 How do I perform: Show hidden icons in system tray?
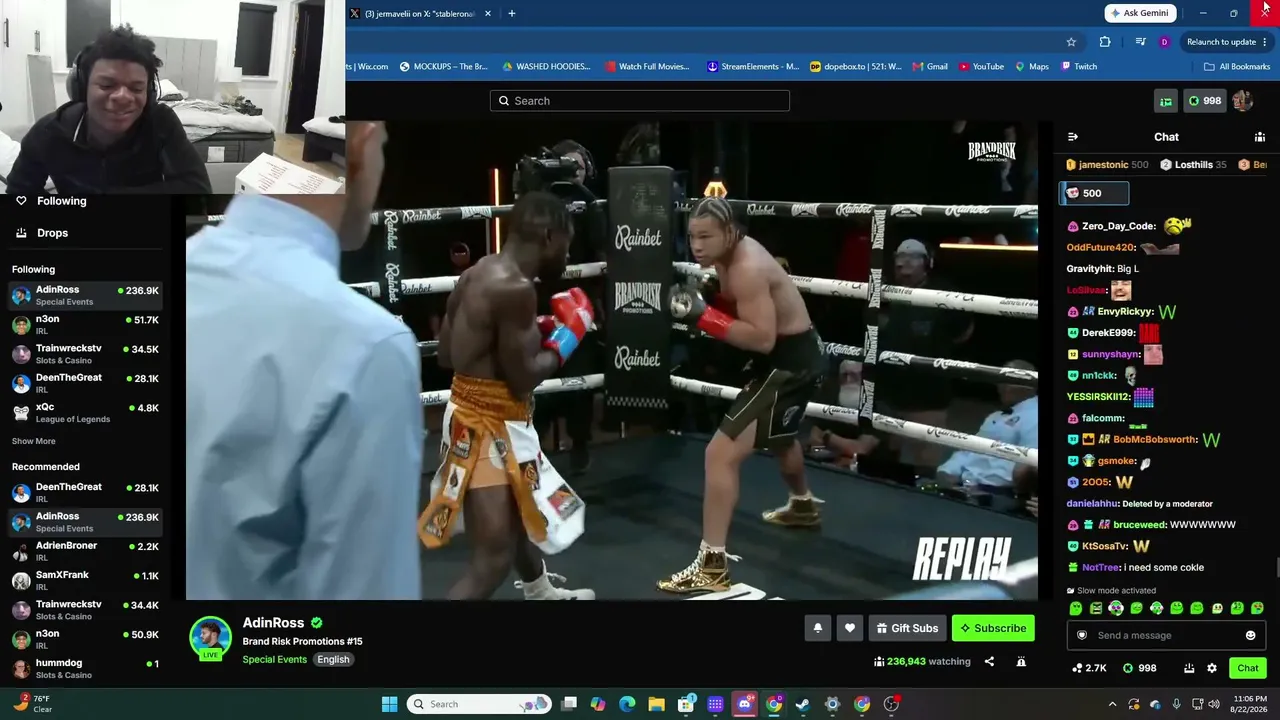coord(1112,704)
